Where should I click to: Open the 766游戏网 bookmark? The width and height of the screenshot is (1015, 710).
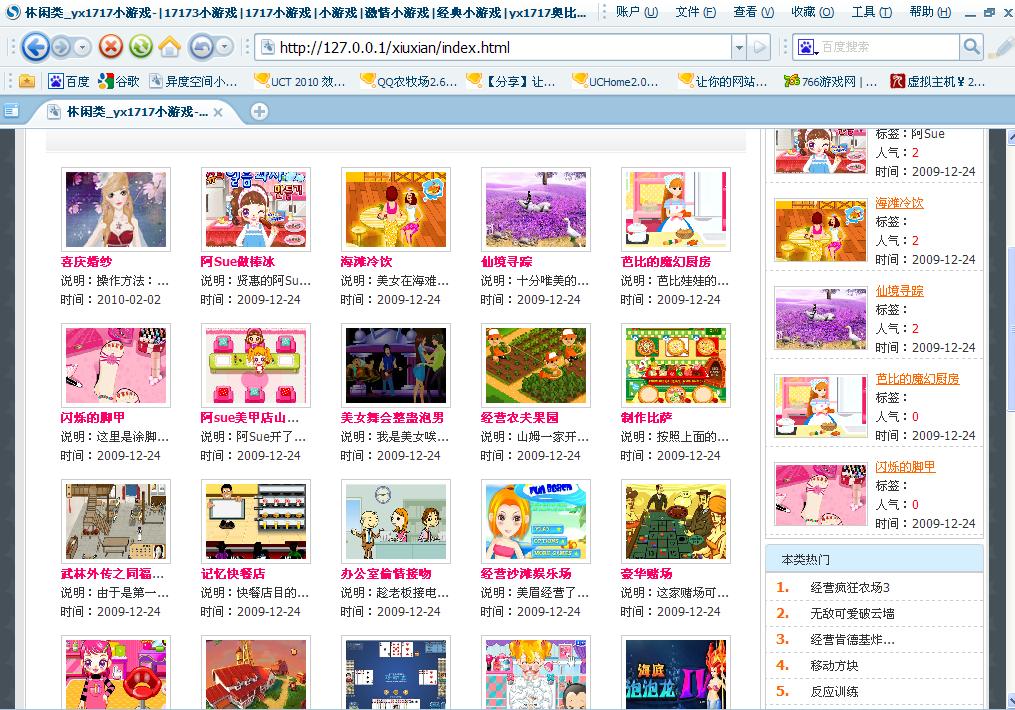830,81
